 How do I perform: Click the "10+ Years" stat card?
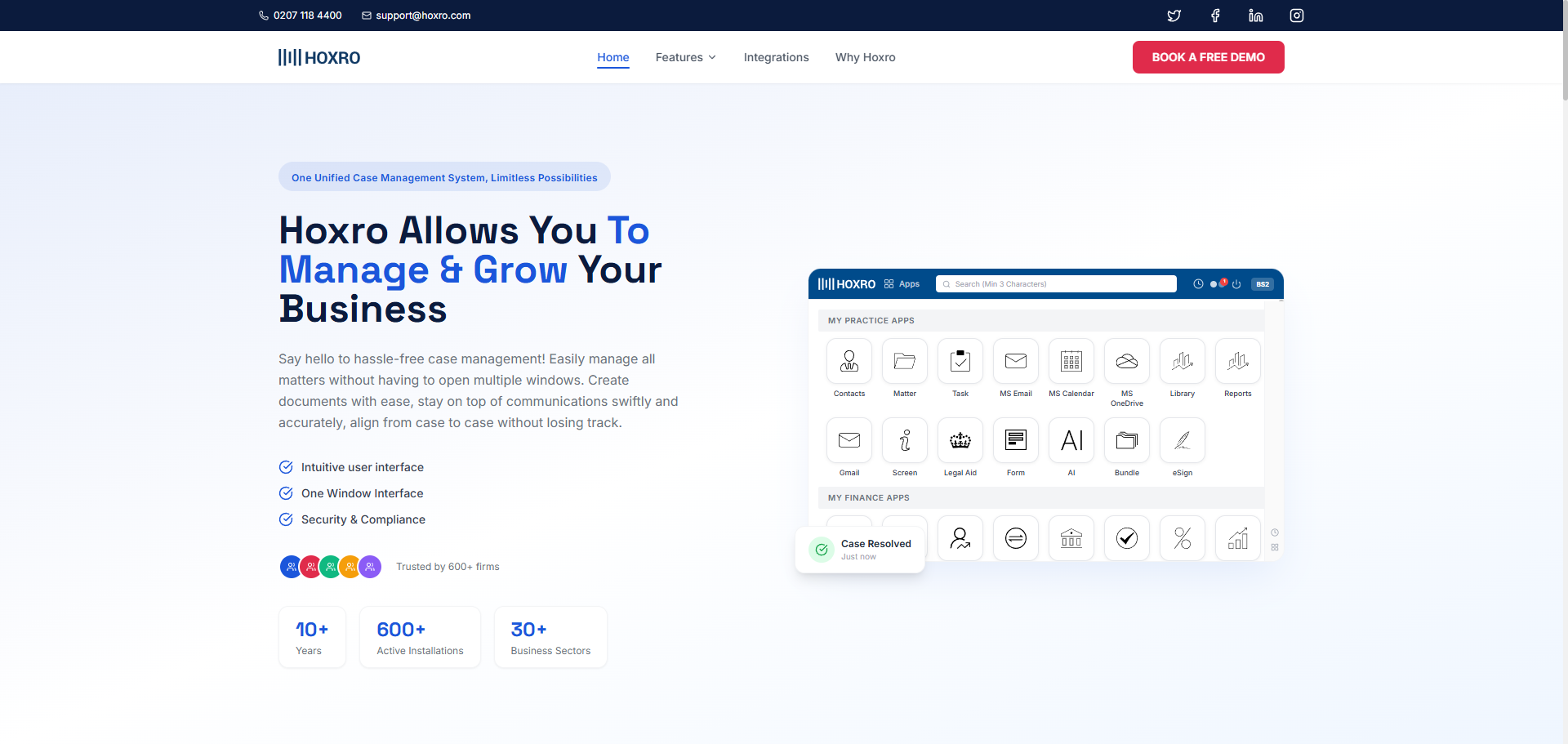(312, 637)
